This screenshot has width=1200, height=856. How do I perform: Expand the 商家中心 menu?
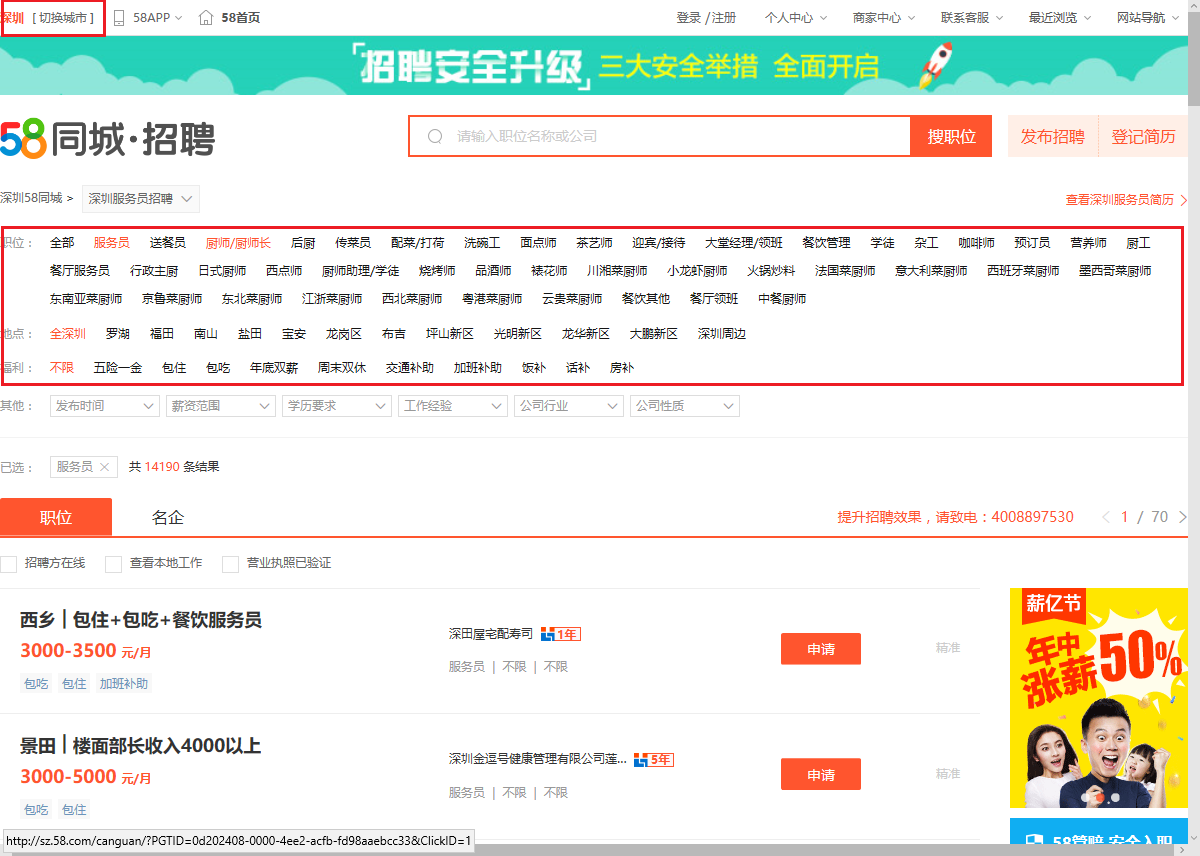(x=884, y=18)
